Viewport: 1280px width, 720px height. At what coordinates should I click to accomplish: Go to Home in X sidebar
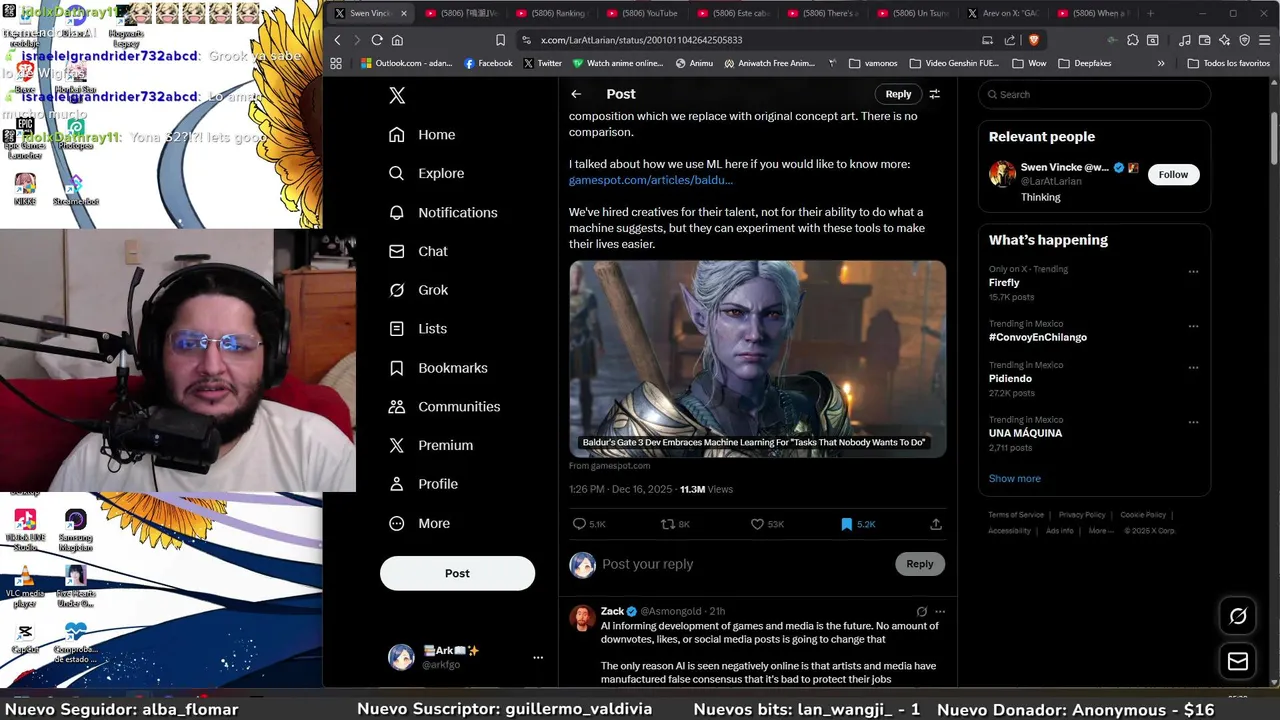pyautogui.click(x=422, y=135)
